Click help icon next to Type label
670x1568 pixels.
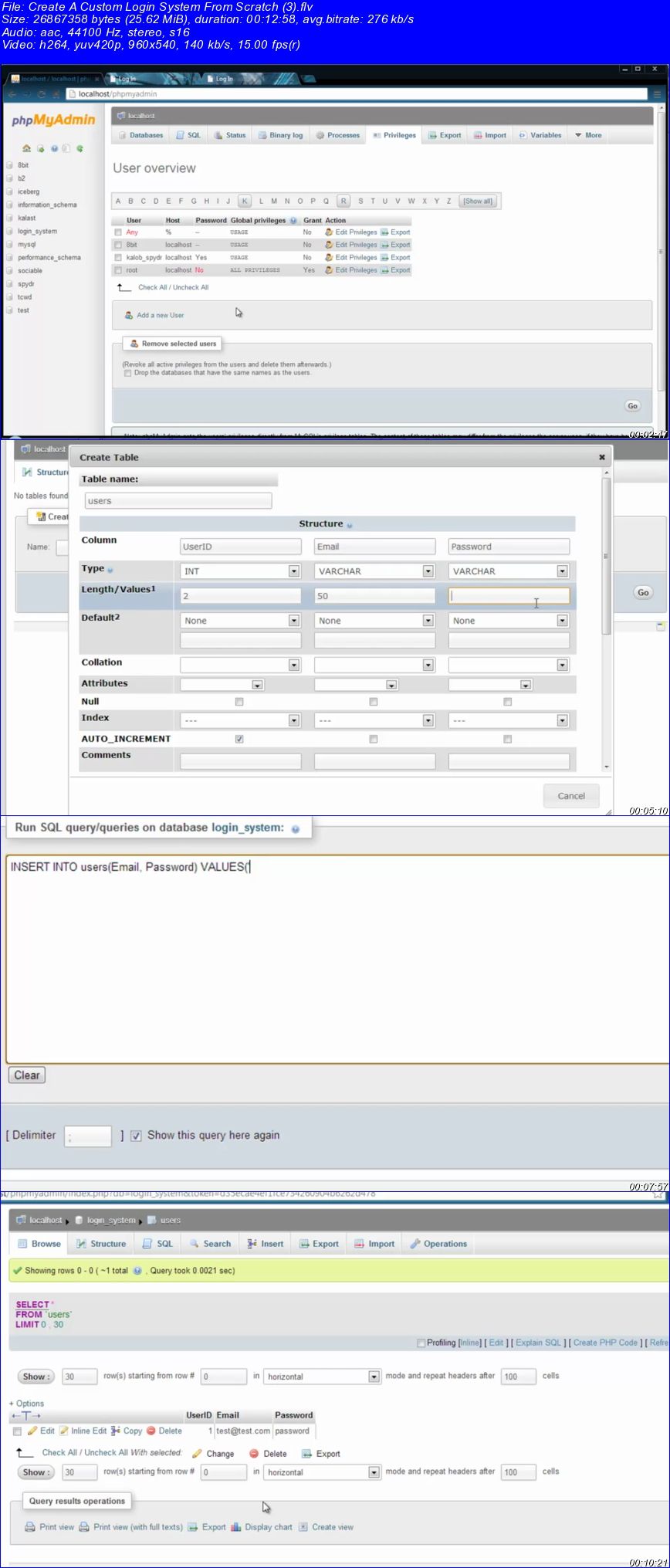pyautogui.click(x=110, y=570)
